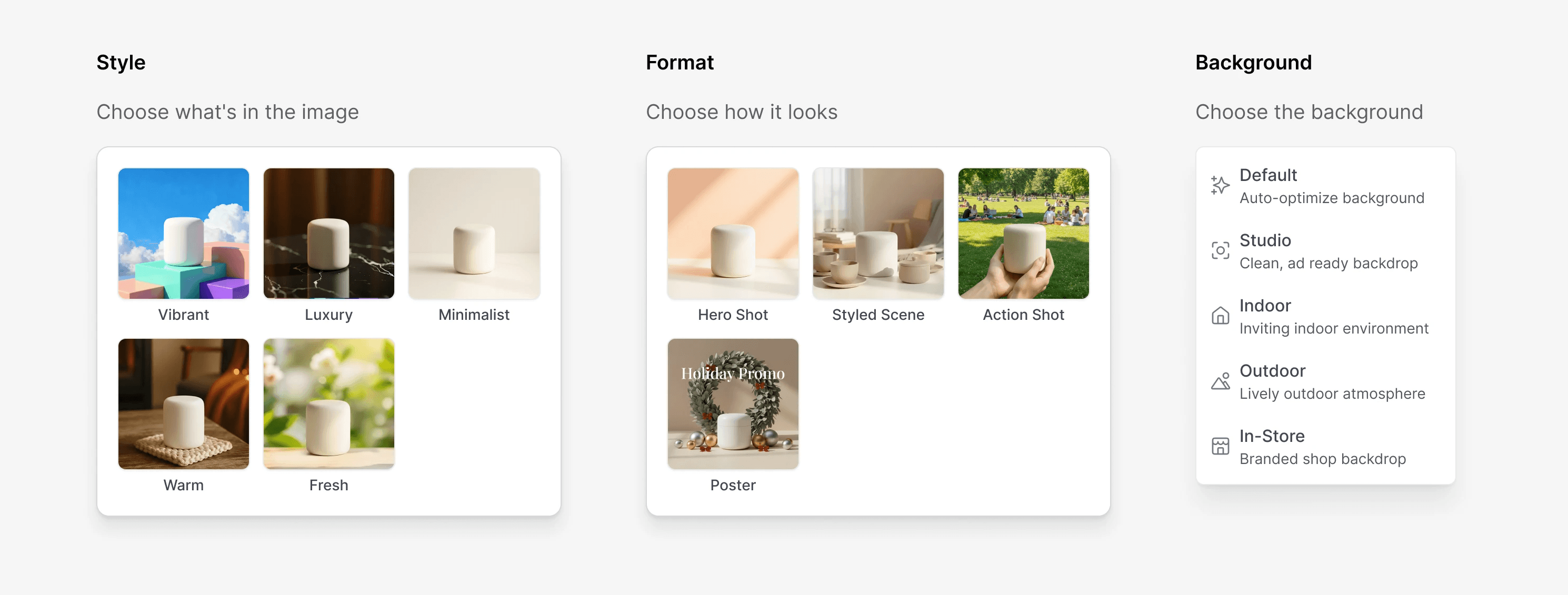
Task: Choose Indoor inviting environment option
Action: point(1326,316)
